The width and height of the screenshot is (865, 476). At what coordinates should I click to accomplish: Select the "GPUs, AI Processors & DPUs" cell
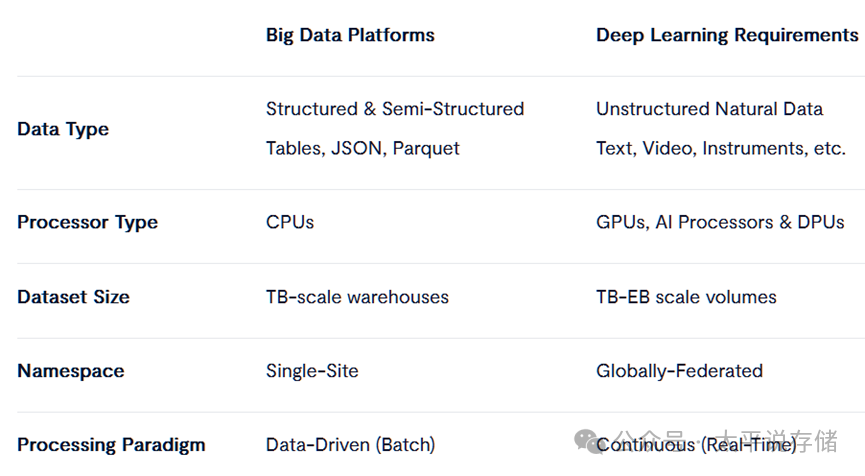720,222
